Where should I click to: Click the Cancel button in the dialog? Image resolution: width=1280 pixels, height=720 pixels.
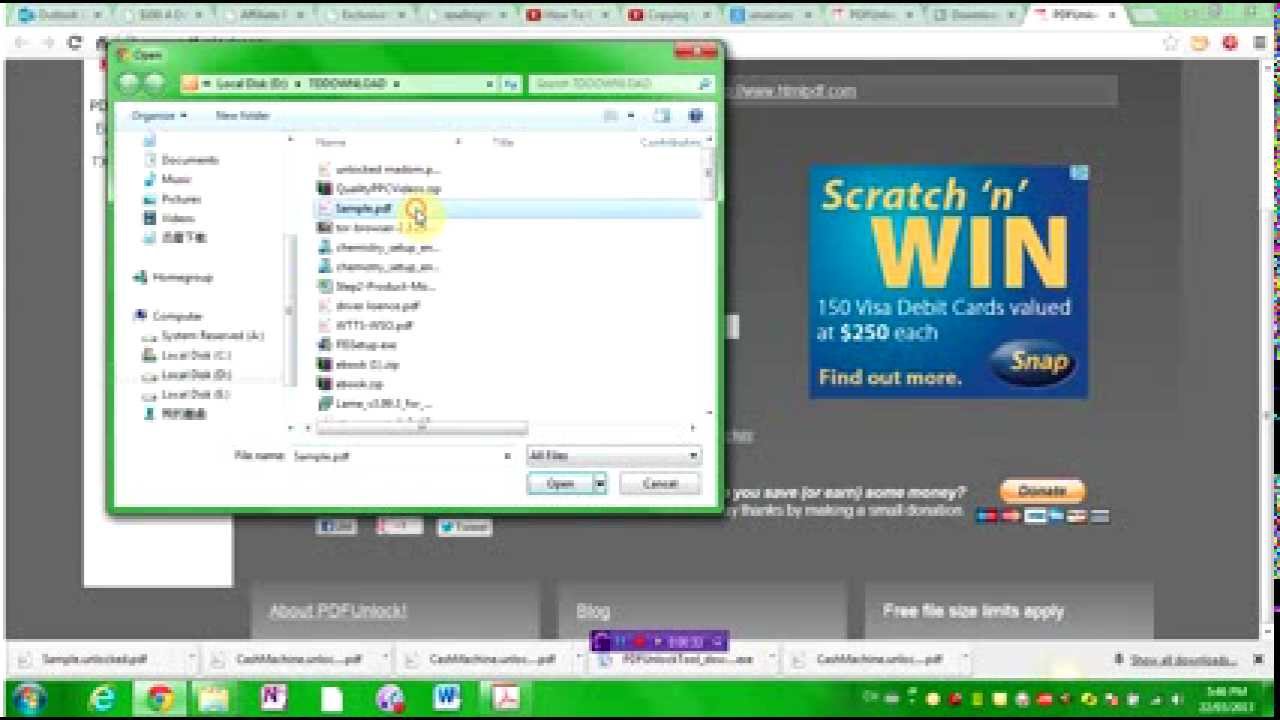point(659,484)
